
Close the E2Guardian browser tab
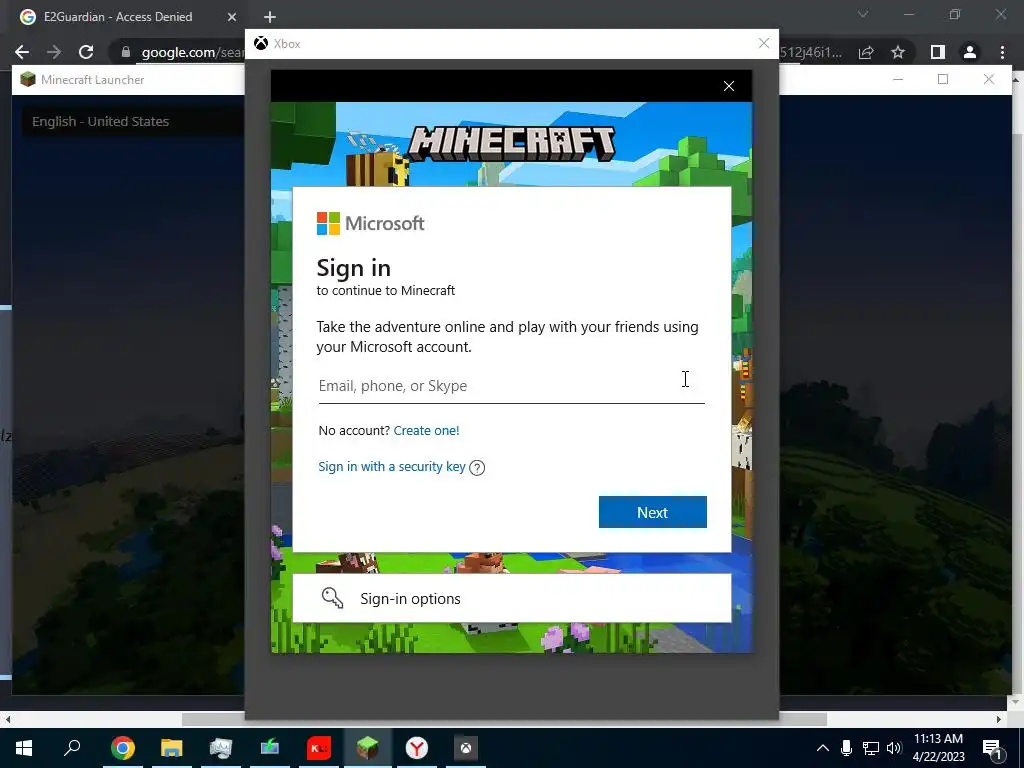tap(232, 17)
